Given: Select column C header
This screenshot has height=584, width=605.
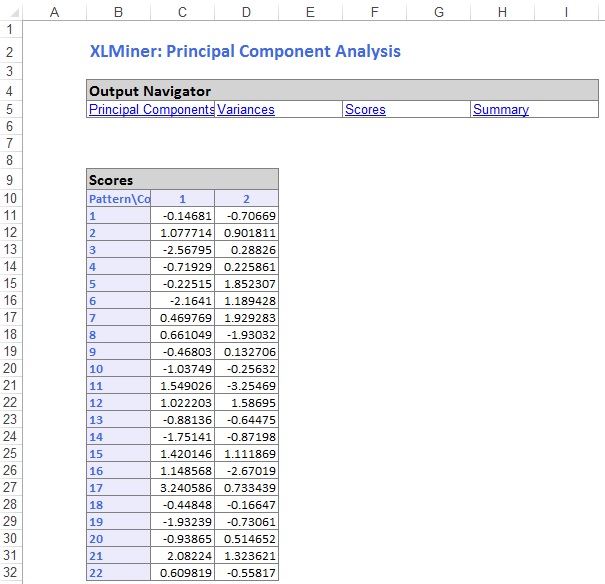Looking at the screenshot, I should pyautogui.click(x=182, y=12).
